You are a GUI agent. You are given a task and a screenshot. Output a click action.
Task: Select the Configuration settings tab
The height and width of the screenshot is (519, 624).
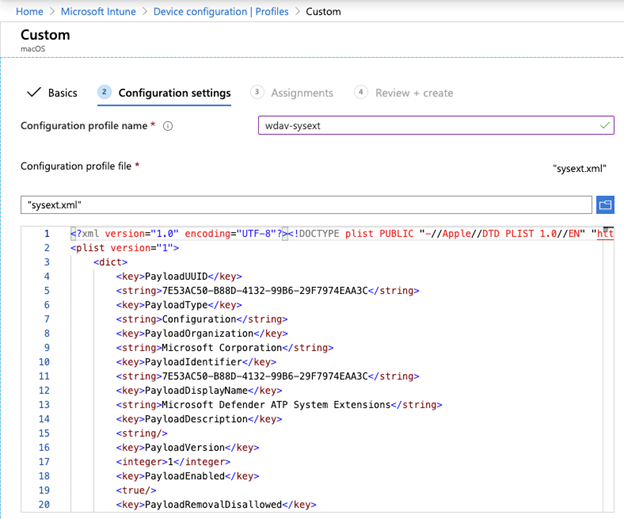click(174, 93)
